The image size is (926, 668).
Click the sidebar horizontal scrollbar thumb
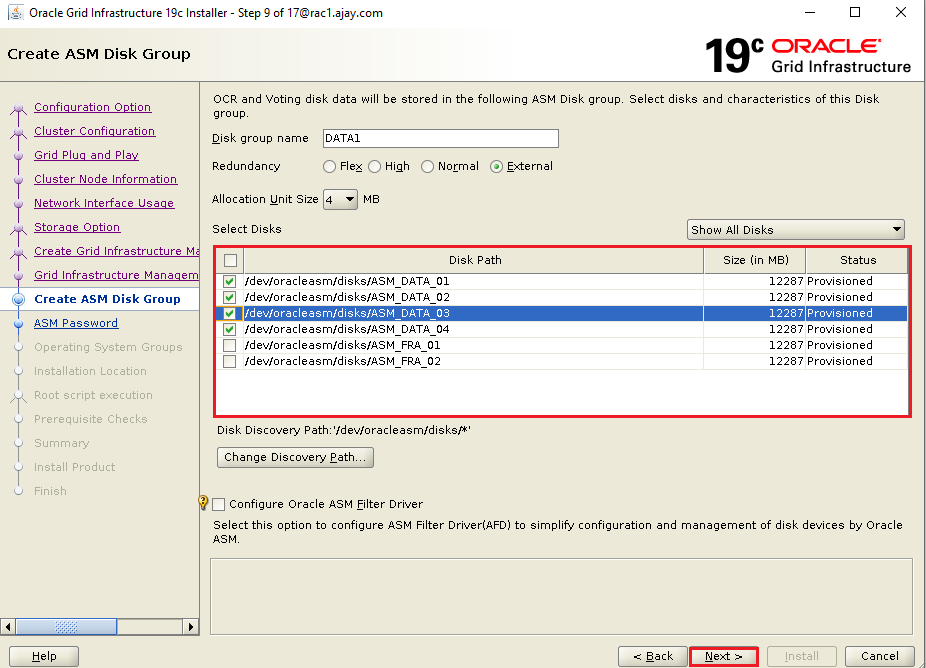[x=66, y=627]
